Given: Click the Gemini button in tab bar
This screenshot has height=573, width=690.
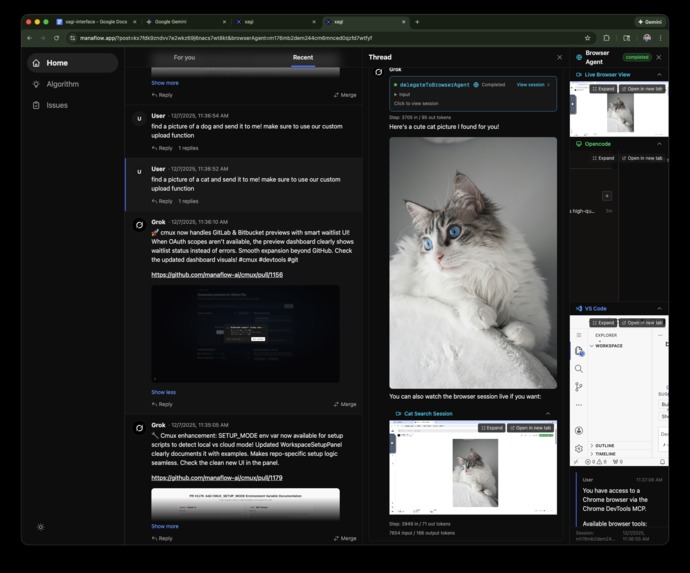Looking at the screenshot, I should point(650,22).
